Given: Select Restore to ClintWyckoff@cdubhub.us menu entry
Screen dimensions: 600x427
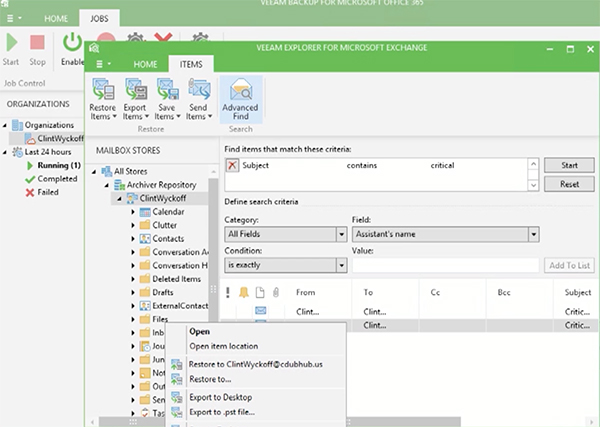Looking at the screenshot, I should pos(254,364).
